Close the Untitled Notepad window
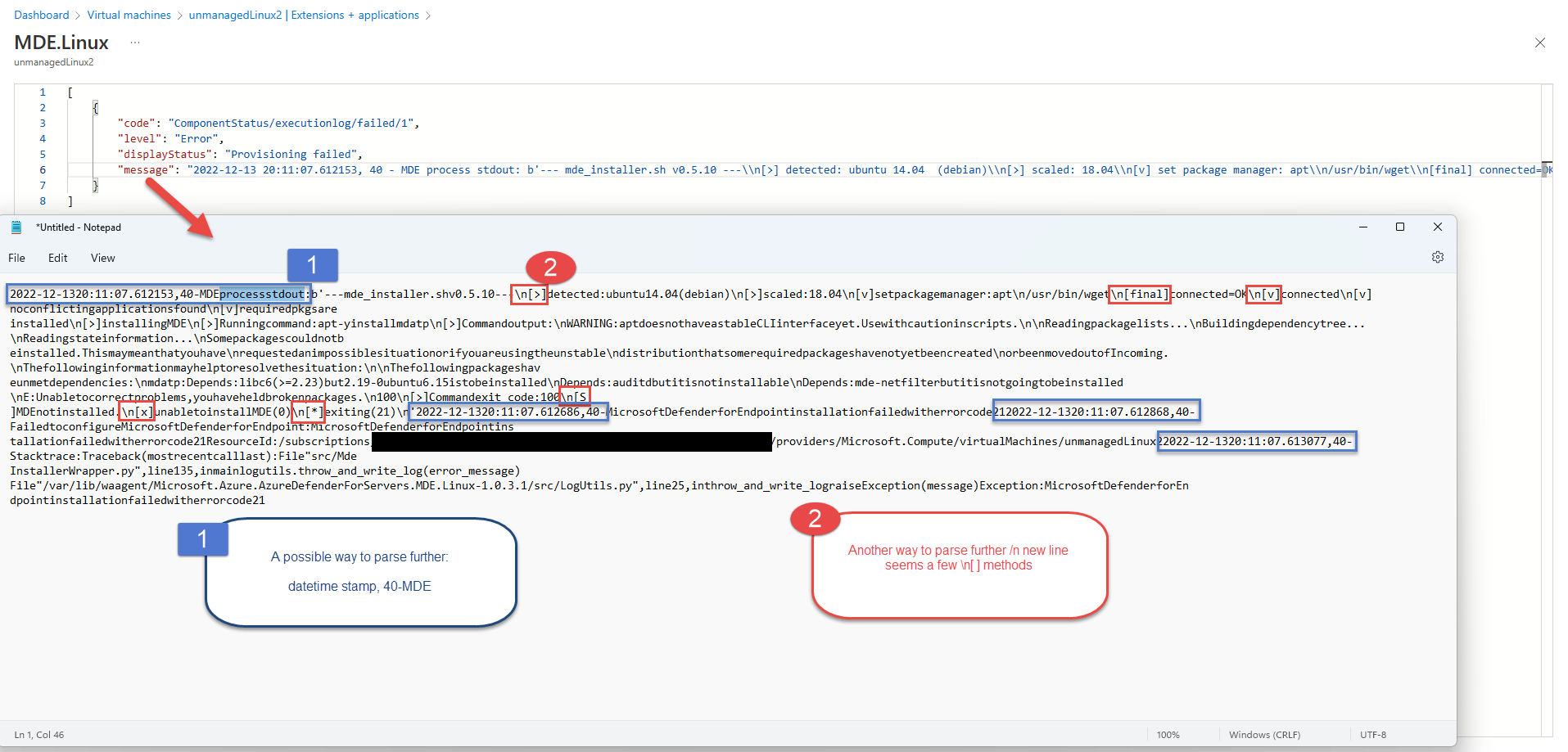This screenshot has width=1568, height=752. tap(1437, 227)
